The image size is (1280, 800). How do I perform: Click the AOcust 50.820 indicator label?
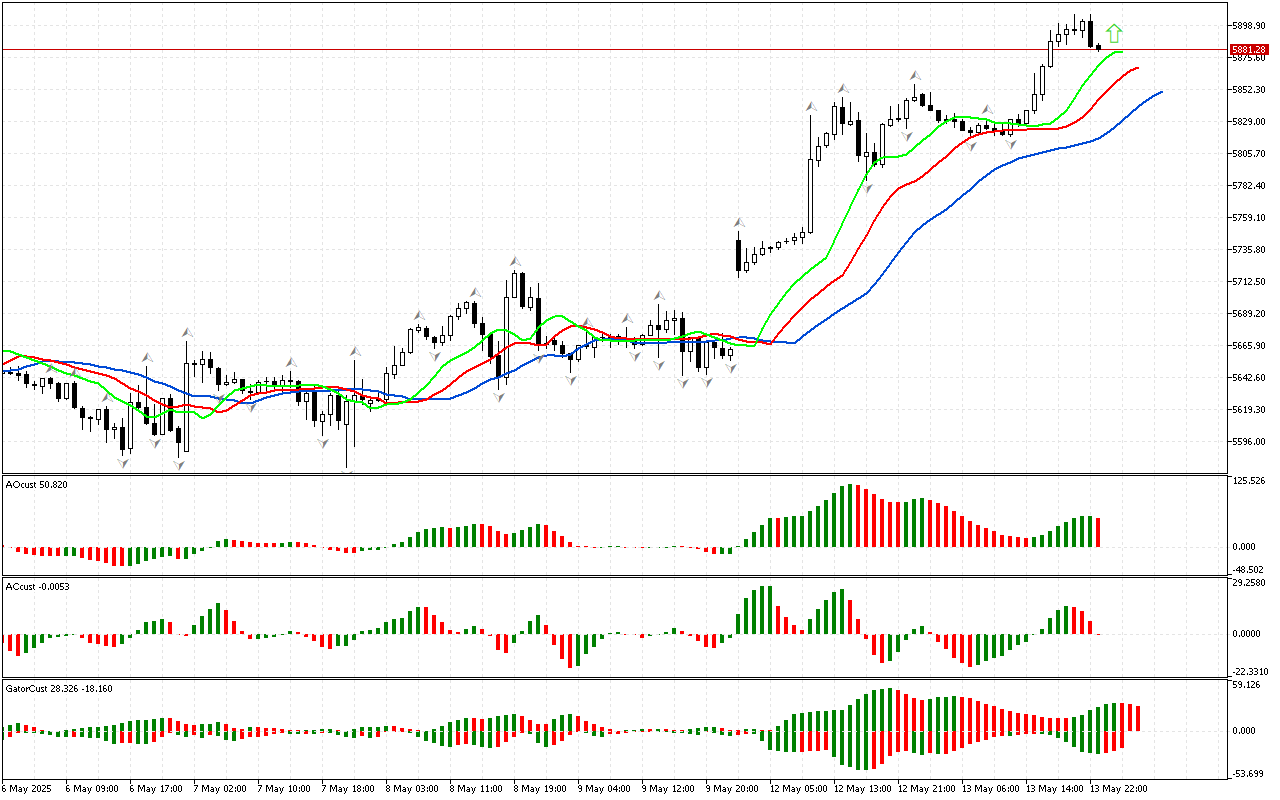[x=37, y=484]
